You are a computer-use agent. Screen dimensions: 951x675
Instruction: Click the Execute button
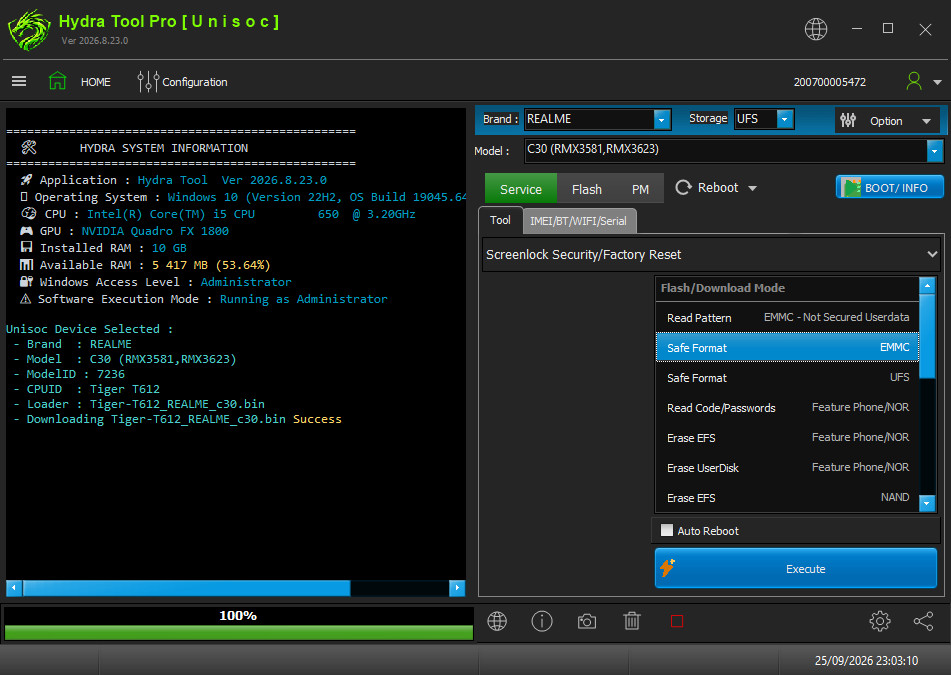pos(796,568)
